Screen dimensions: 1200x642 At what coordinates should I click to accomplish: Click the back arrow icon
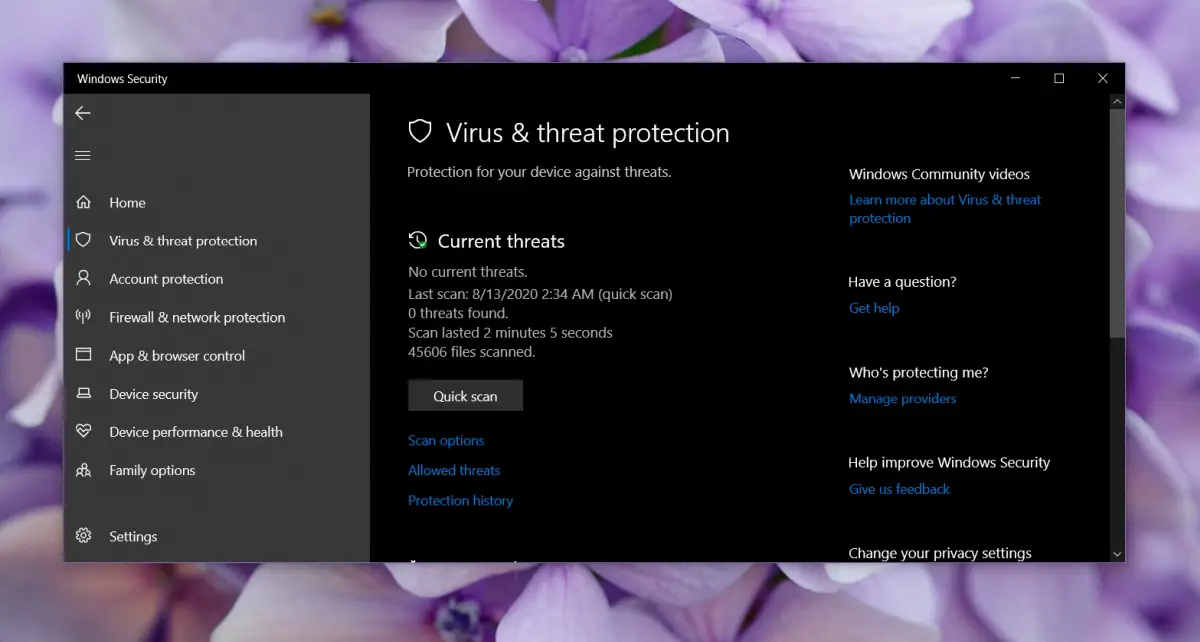tap(83, 113)
